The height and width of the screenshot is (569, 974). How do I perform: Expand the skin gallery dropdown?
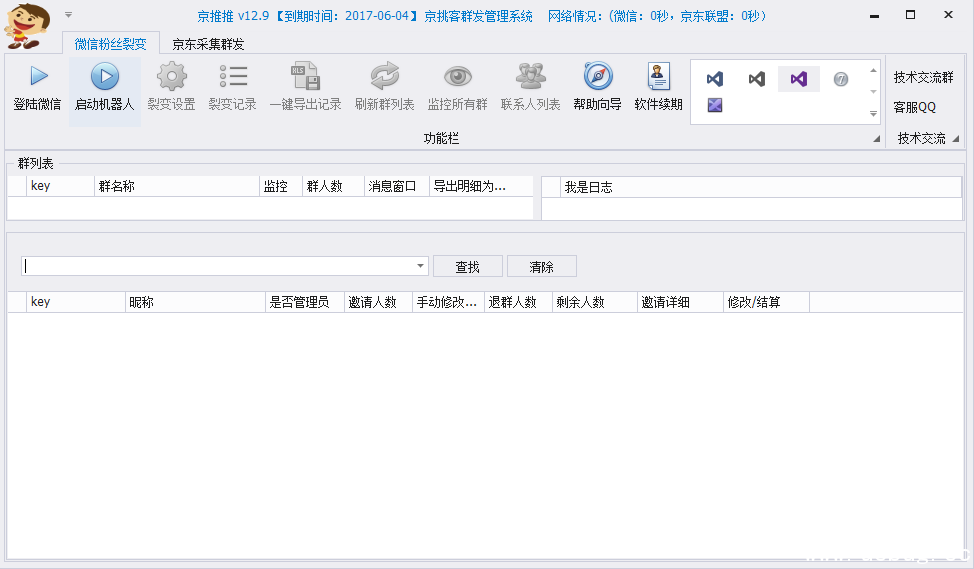pyautogui.click(x=873, y=114)
